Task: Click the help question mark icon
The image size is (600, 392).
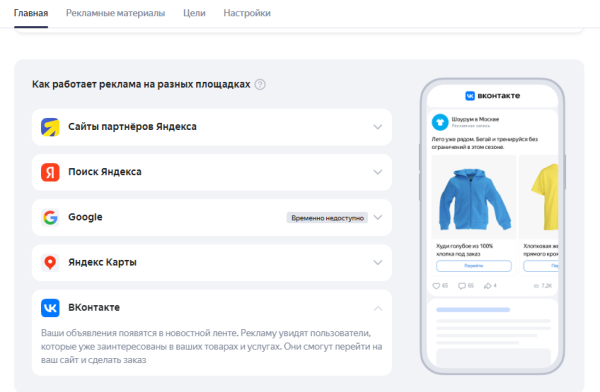Action: click(260, 84)
